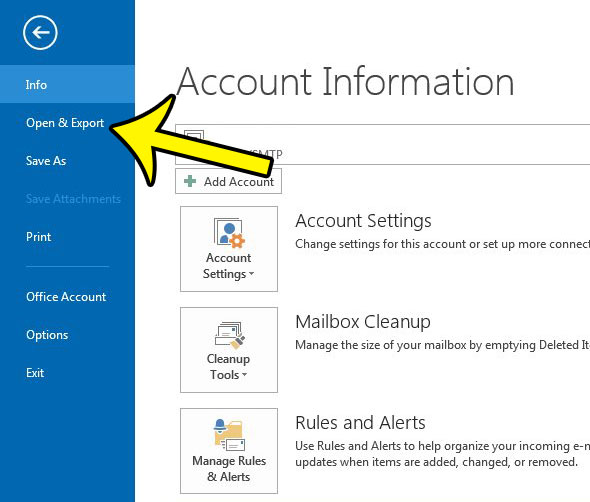Click the 'Manage the size of your mailbox' text
This screenshot has height=502, width=590.
tap(442, 345)
